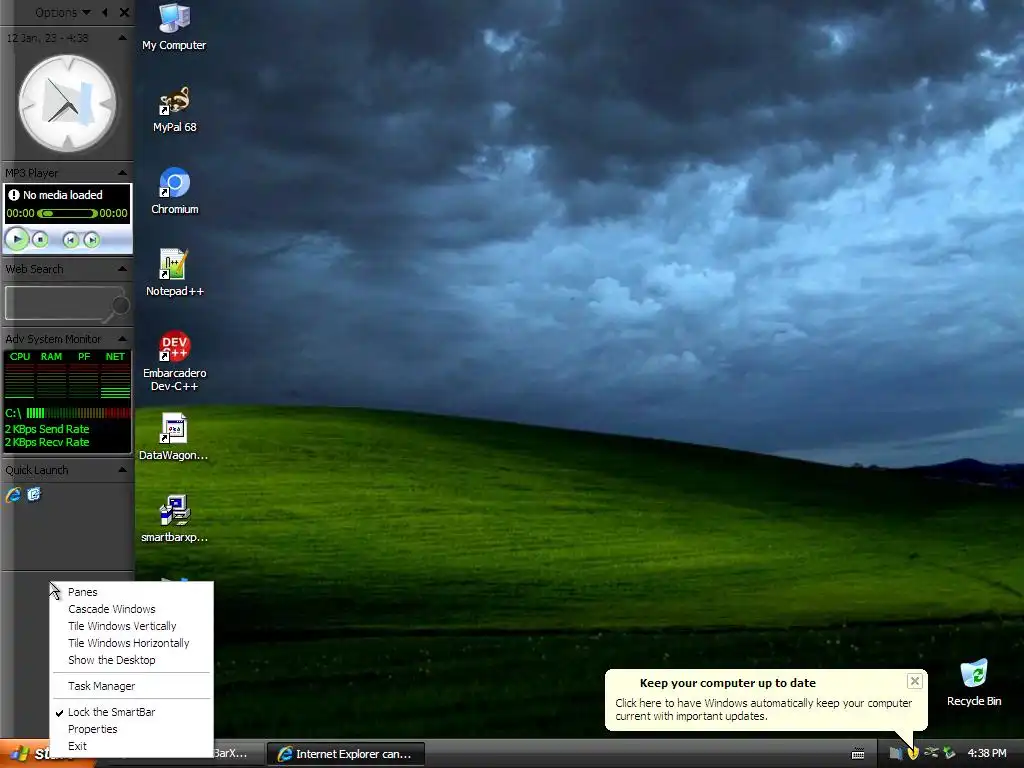Stop playback in MP3 Player
1024x768 pixels.
[x=40, y=240]
